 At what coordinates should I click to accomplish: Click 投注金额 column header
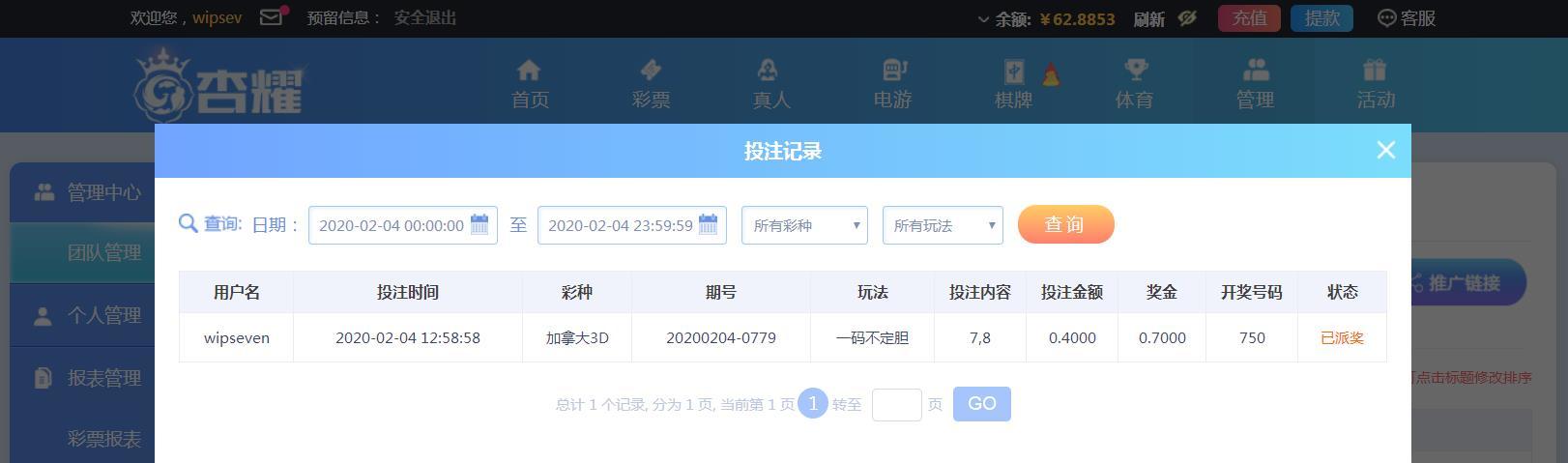1072,292
